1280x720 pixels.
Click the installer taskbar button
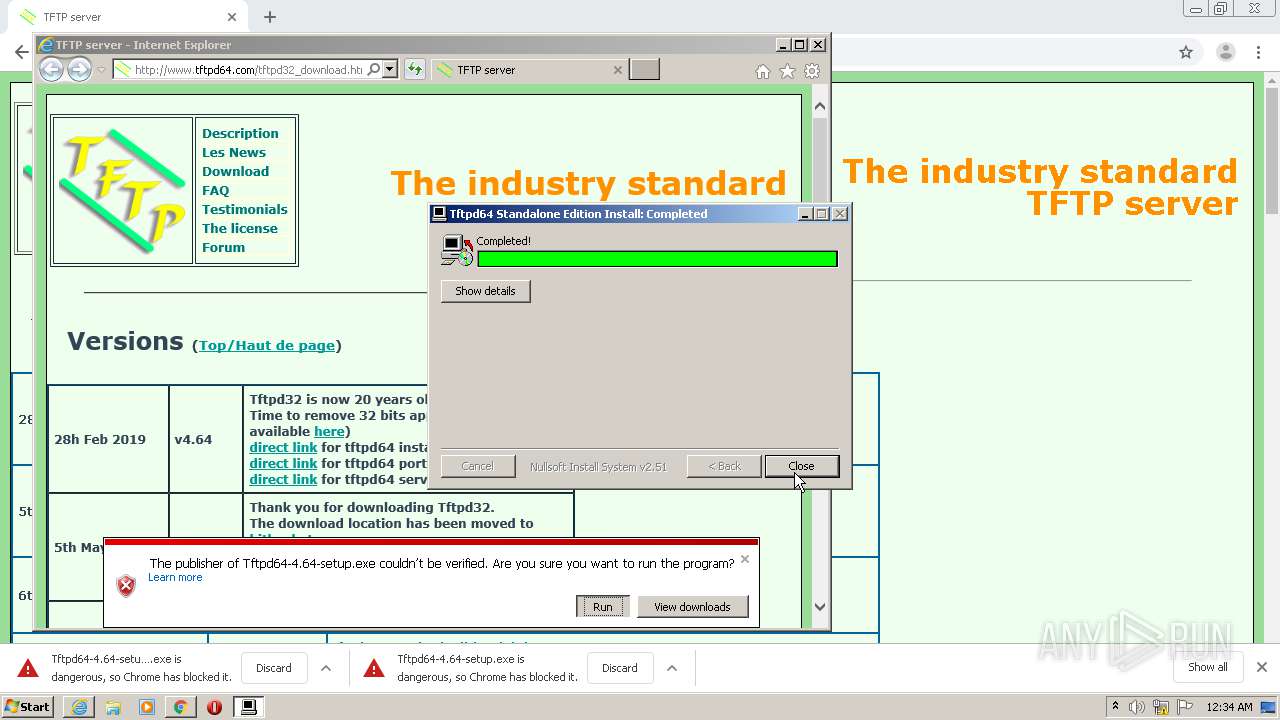click(248, 707)
